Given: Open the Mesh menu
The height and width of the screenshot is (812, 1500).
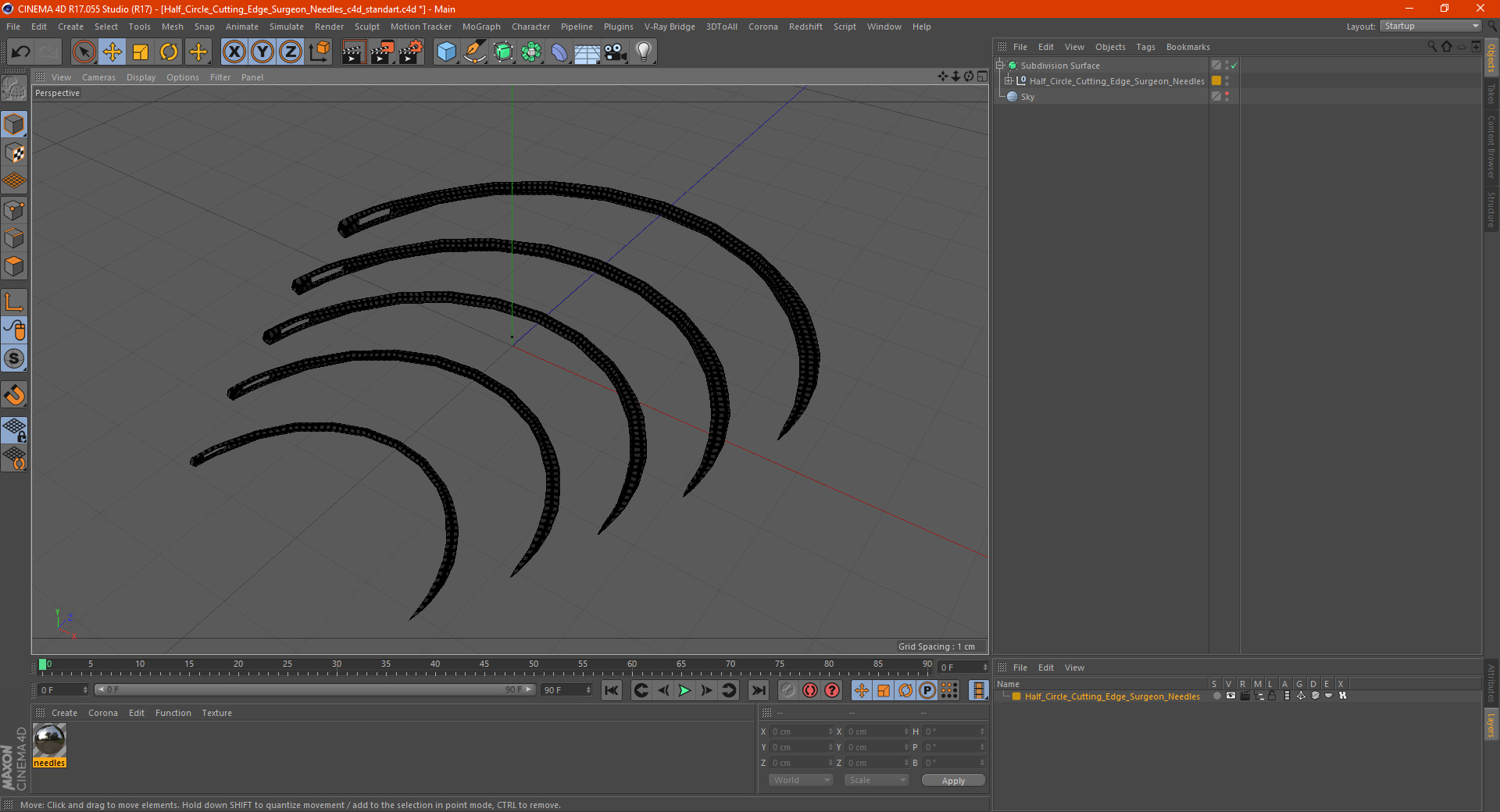Looking at the screenshot, I should click(172, 27).
